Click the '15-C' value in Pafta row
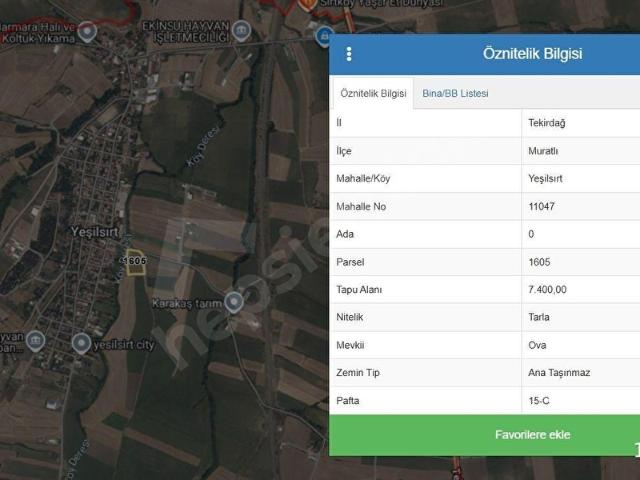The image size is (640, 480). click(x=539, y=401)
